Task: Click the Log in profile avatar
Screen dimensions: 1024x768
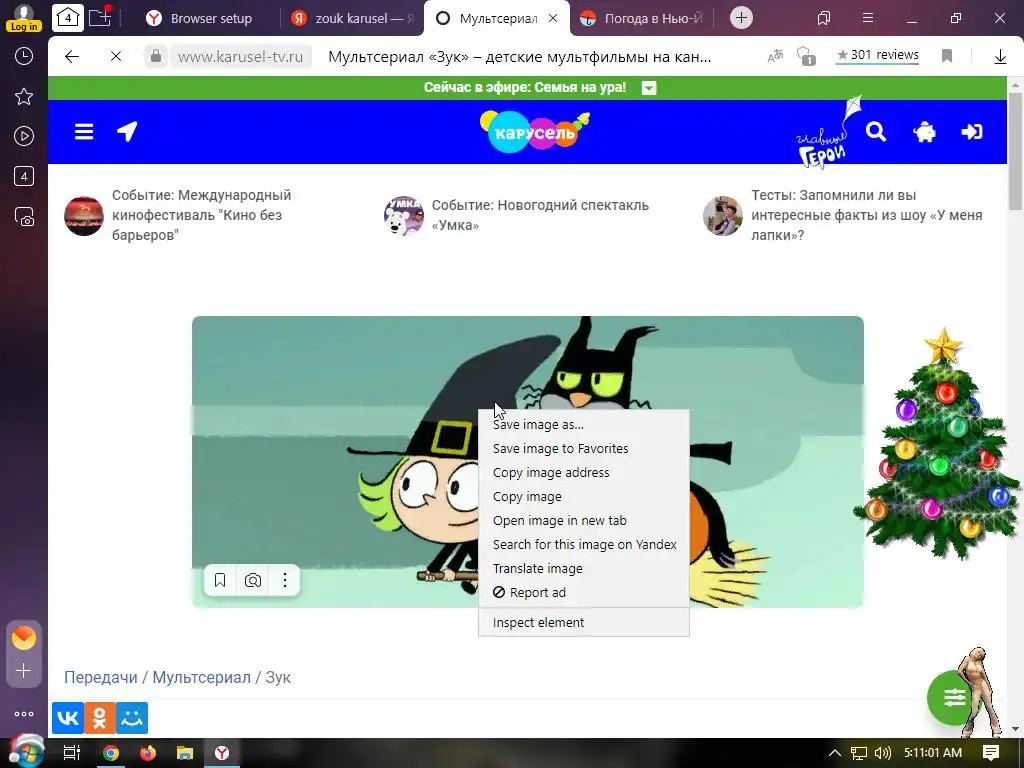Action: click(x=24, y=18)
